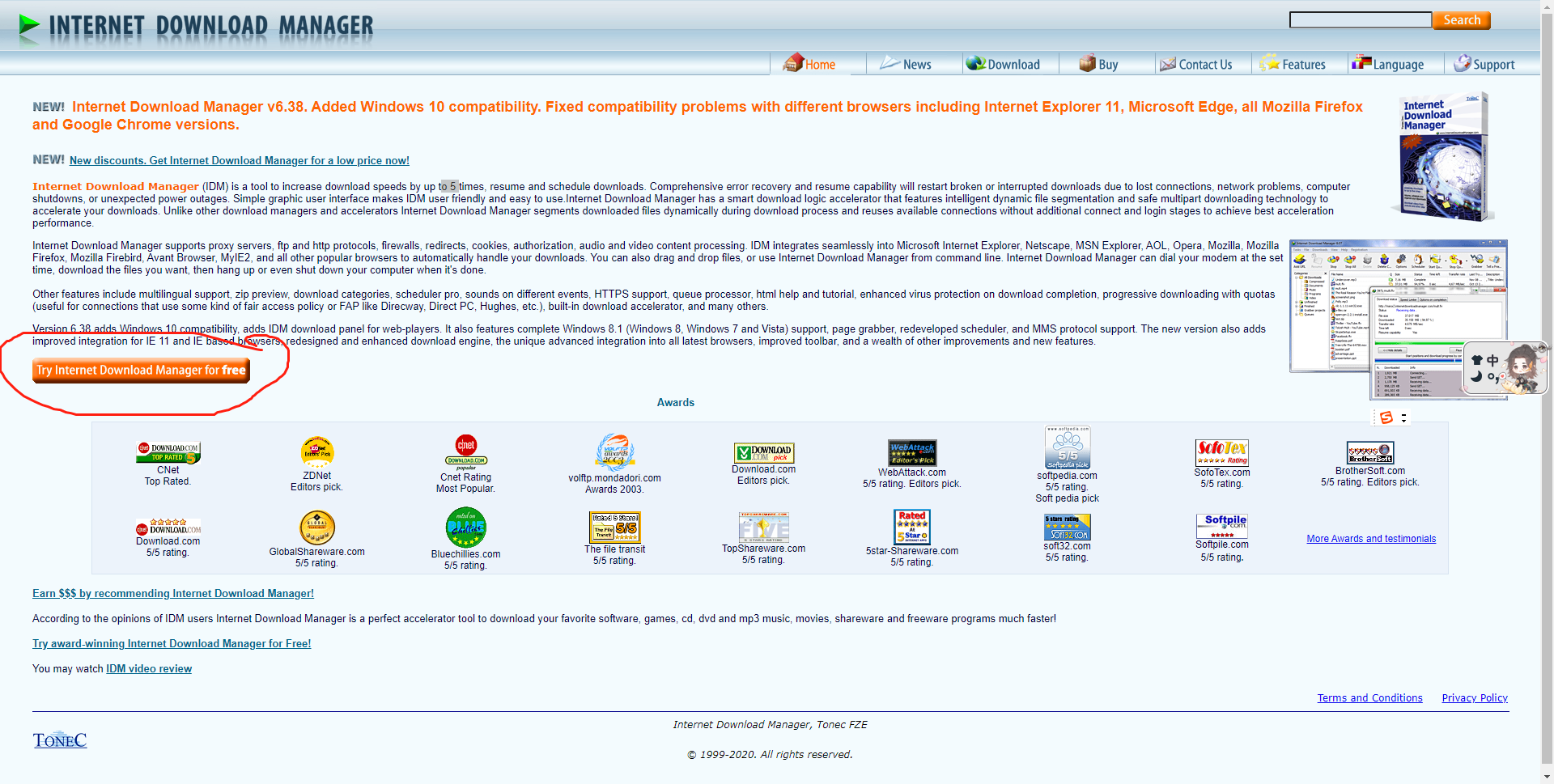Image resolution: width=1554 pixels, height=784 pixels.
Task: Open Earn $$$ by recommending link
Action: [x=173, y=594]
